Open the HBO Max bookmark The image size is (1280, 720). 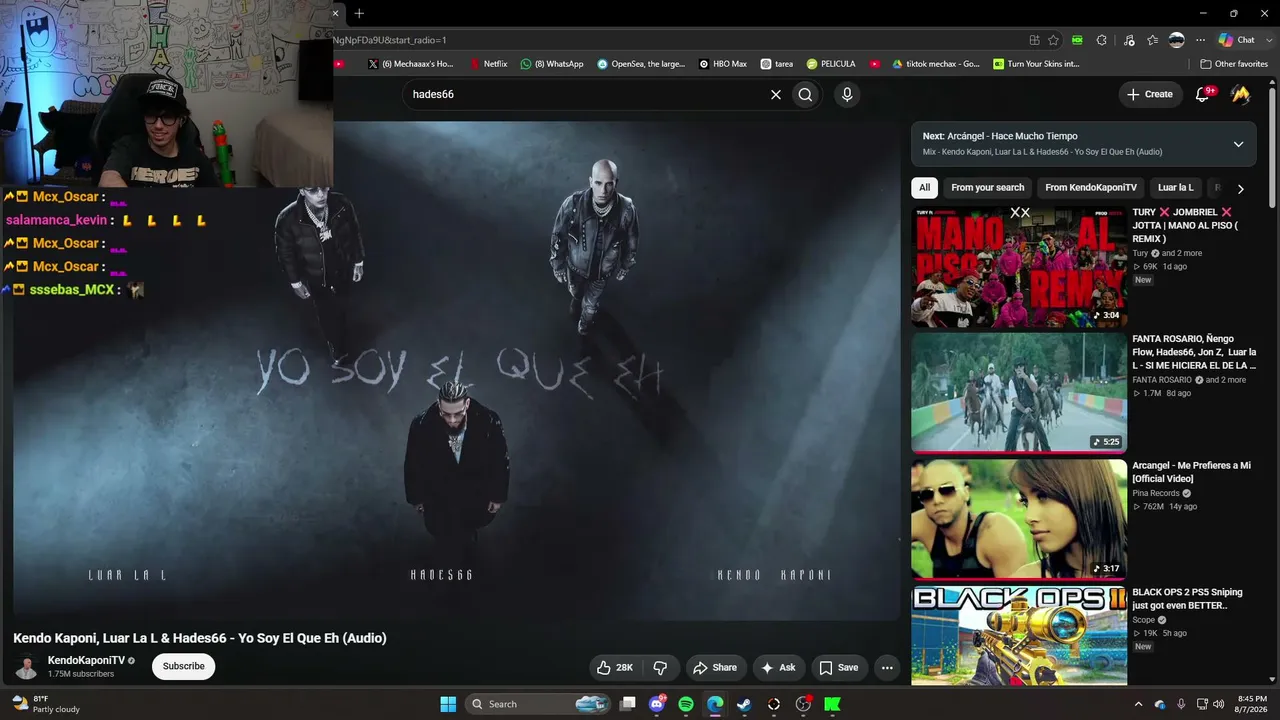pyautogui.click(x=723, y=64)
